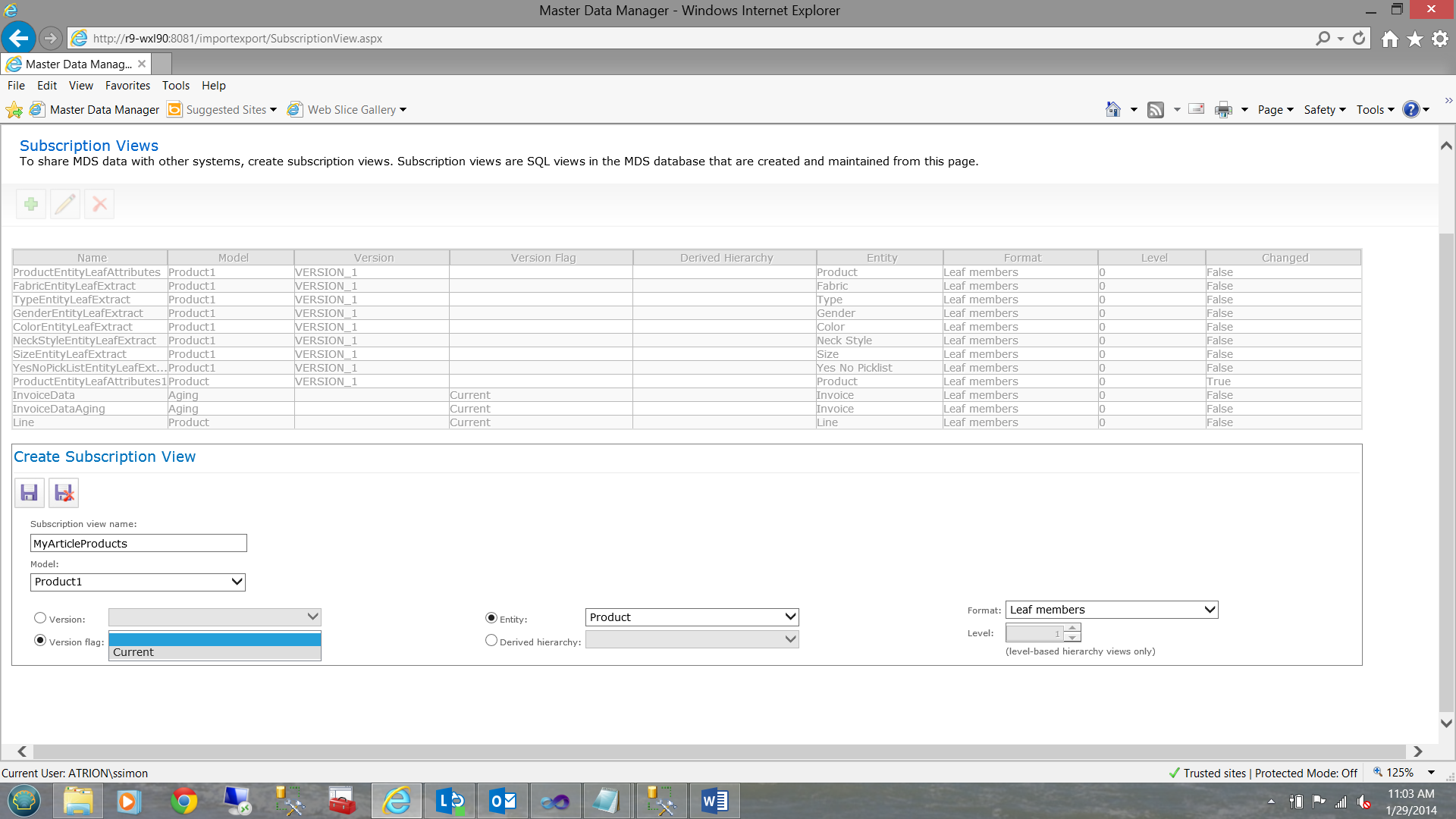Click the green plus add subscription icon

click(31, 204)
